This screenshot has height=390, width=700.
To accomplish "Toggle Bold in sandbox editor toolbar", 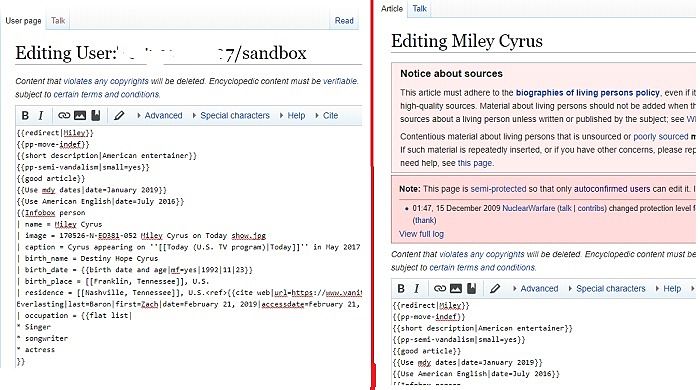I will (x=25, y=116).
